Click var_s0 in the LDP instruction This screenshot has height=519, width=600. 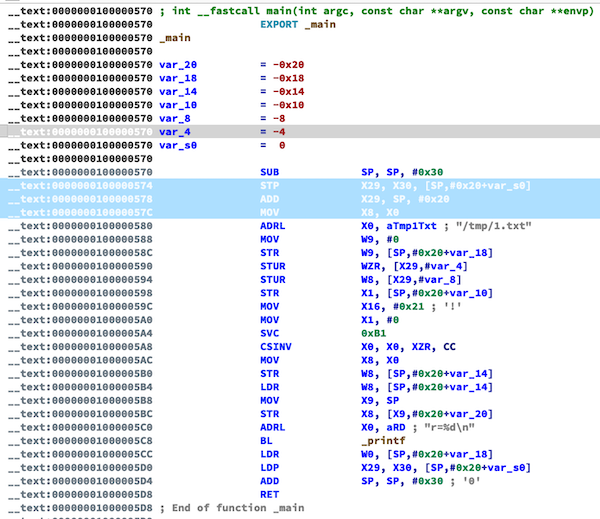click(509, 467)
